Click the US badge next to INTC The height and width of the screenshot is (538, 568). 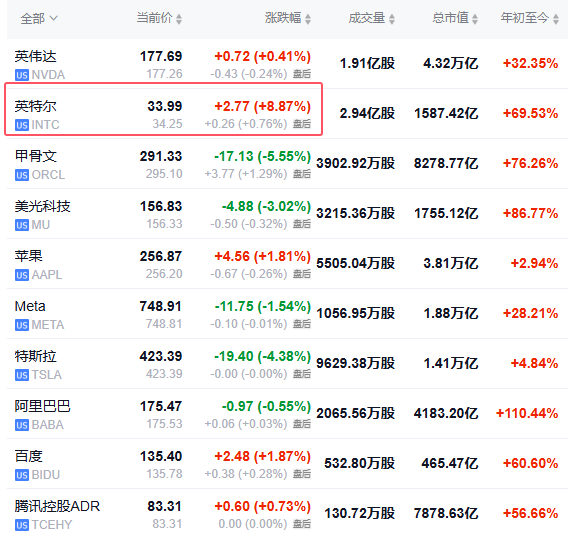pyautogui.click(x=22, y=125)
